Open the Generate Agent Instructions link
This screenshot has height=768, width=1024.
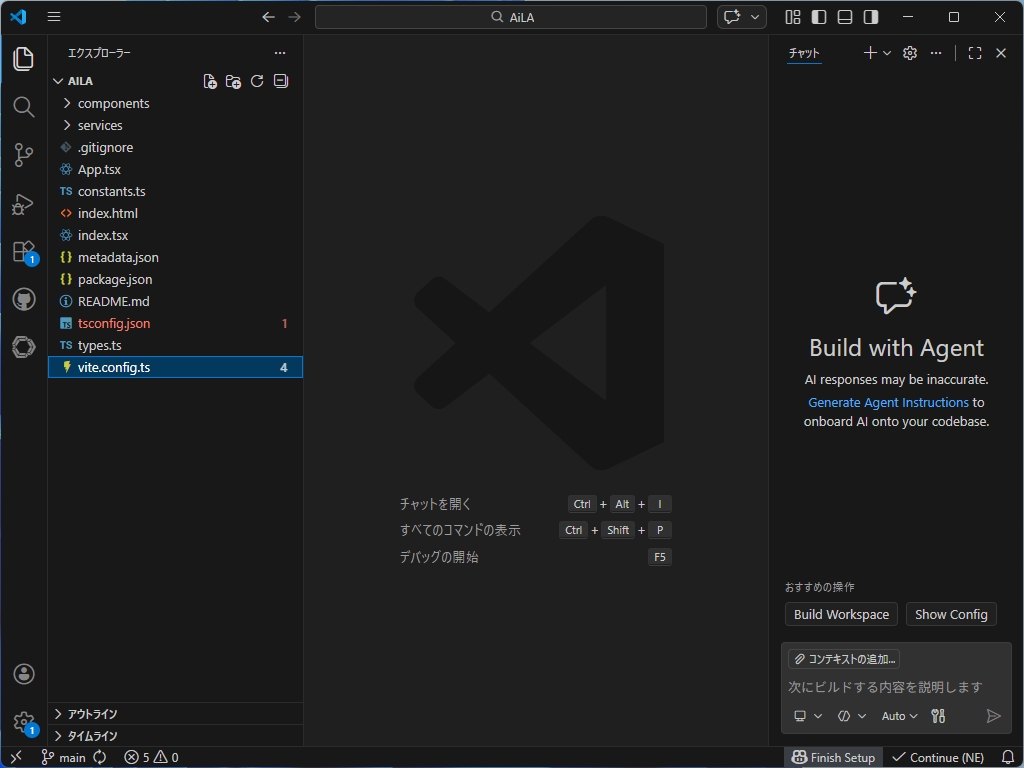point(888,401)
